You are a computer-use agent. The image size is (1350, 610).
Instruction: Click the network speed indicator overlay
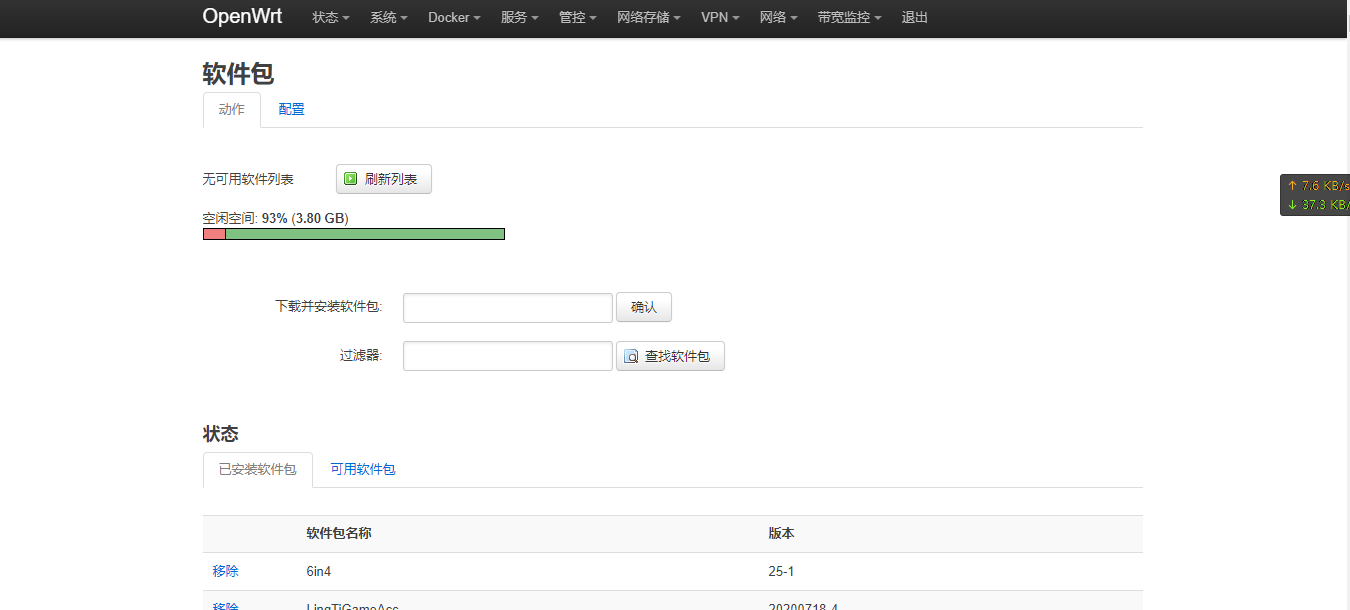click(1315, 194)
